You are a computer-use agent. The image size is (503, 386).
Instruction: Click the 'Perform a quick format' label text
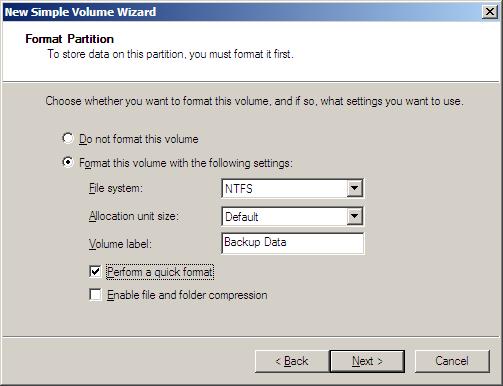(160, 272)
